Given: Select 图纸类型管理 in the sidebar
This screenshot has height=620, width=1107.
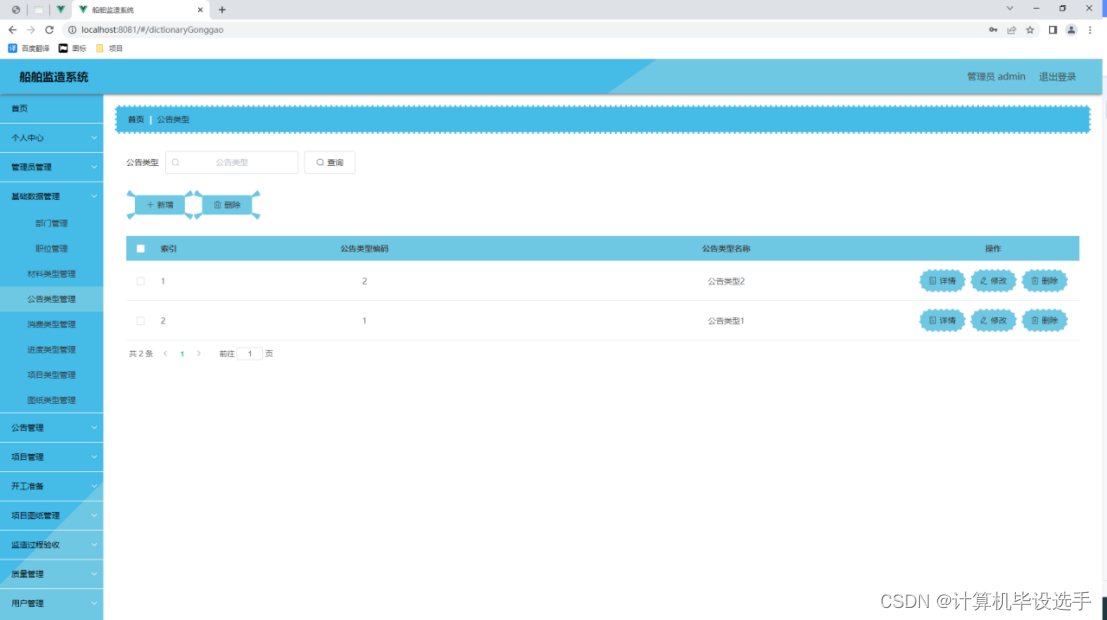Looking at the screenshot, I should pos(52,400).
